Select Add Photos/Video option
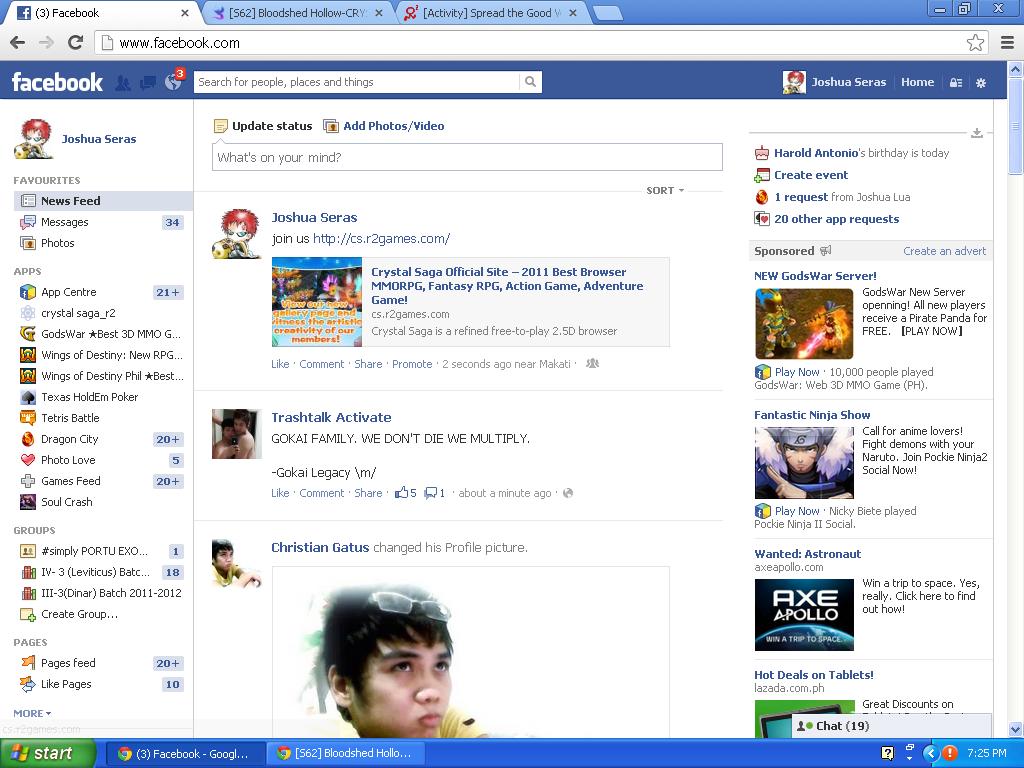This screenshot has width=1024, height=768. (x=393, y=126)
